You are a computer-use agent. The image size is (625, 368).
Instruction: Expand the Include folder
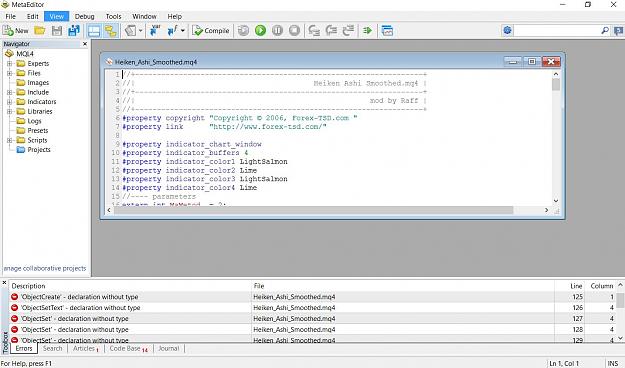click(10, 92)
